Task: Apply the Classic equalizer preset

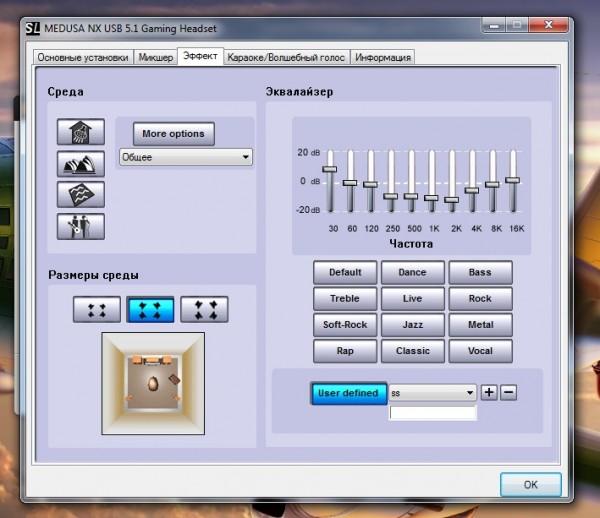Action: [413, 351]
